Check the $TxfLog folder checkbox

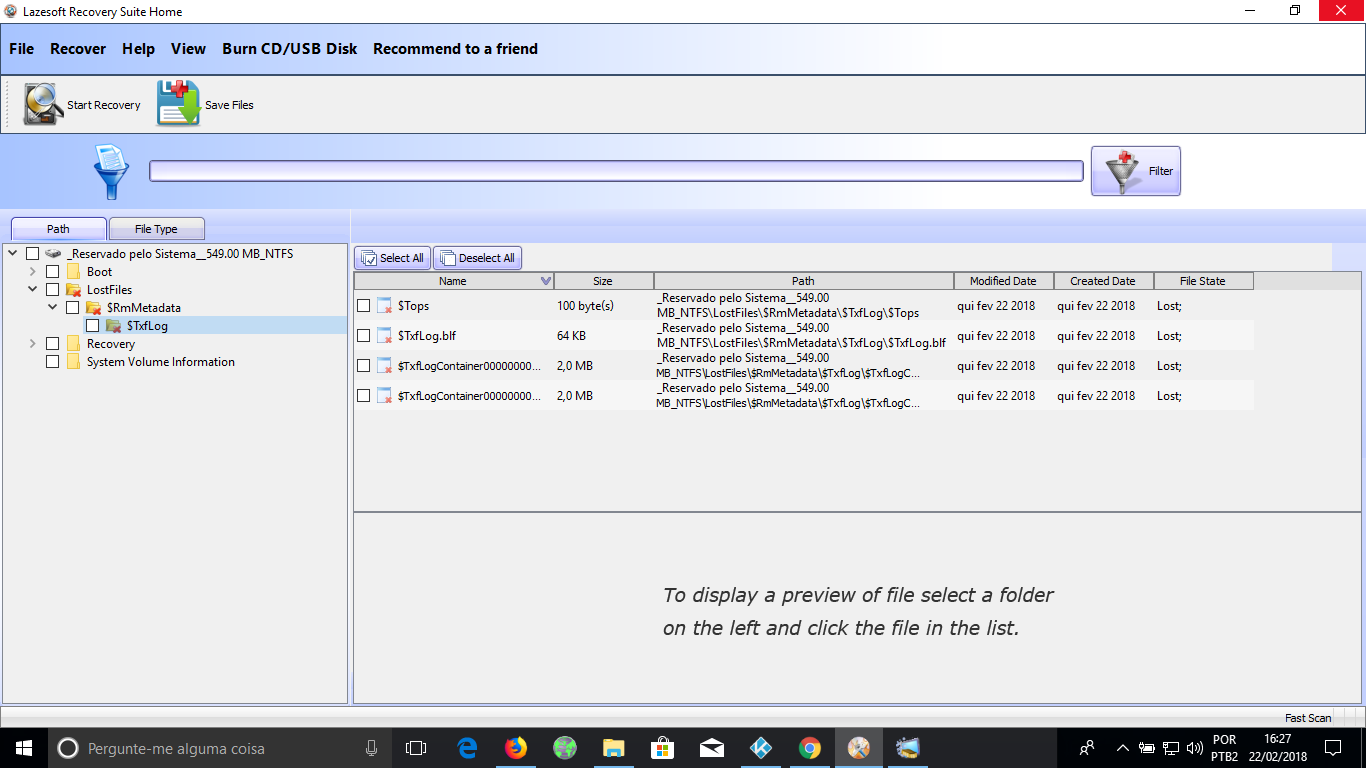click(x=93, y=326)
